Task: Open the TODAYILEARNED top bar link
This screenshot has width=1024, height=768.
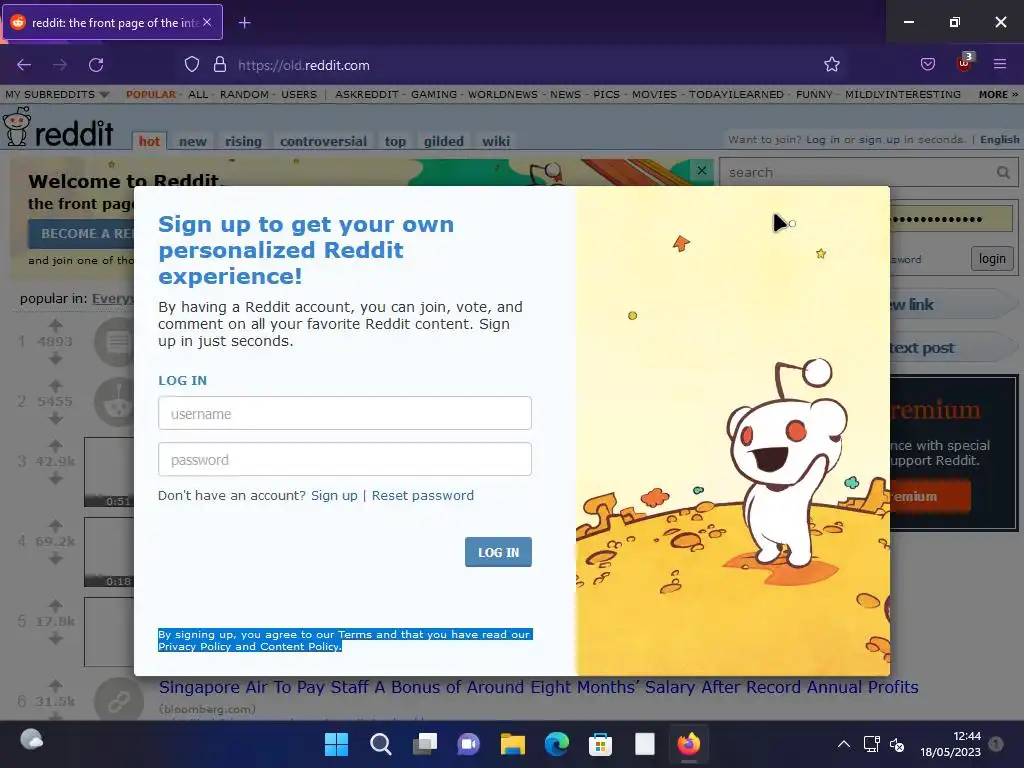Action: pyautogui.click(x=736, y=95)
